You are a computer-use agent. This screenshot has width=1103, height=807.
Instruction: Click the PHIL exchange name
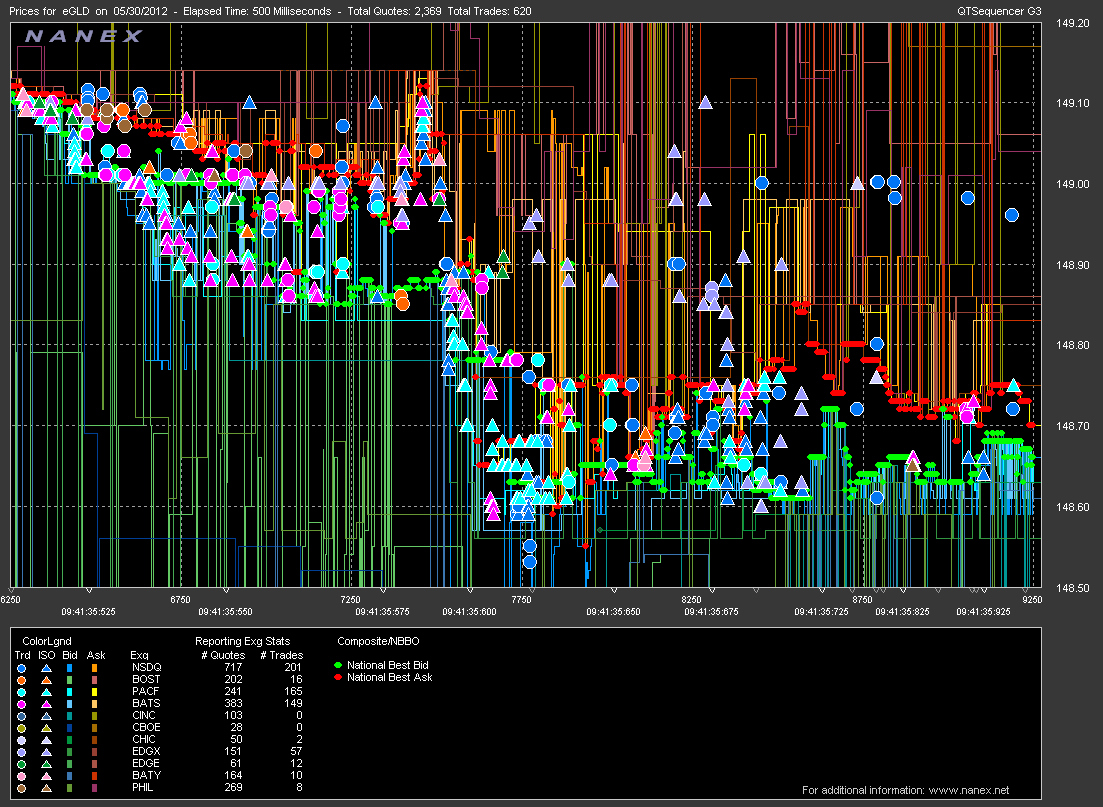(x=143, y=787)
